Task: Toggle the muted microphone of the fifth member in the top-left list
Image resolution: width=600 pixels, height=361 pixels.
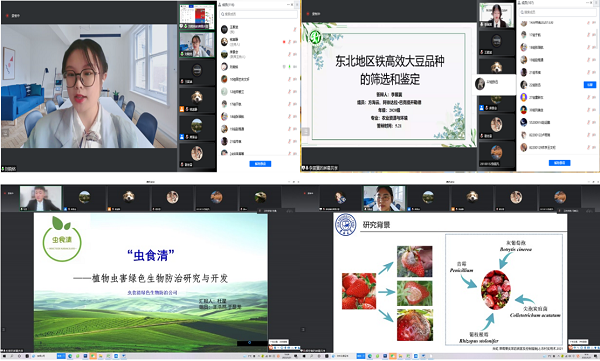Action: [289, 79]
